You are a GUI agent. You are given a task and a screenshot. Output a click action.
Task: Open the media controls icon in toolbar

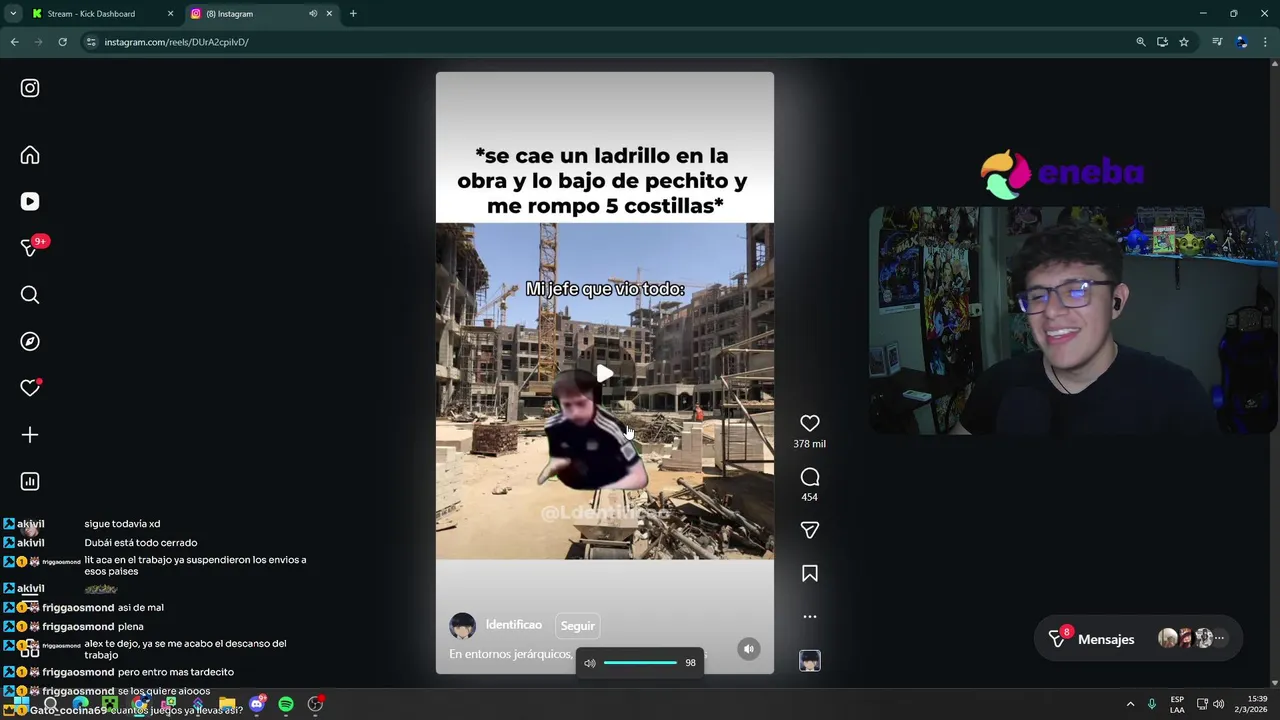tap(1217, 42)
